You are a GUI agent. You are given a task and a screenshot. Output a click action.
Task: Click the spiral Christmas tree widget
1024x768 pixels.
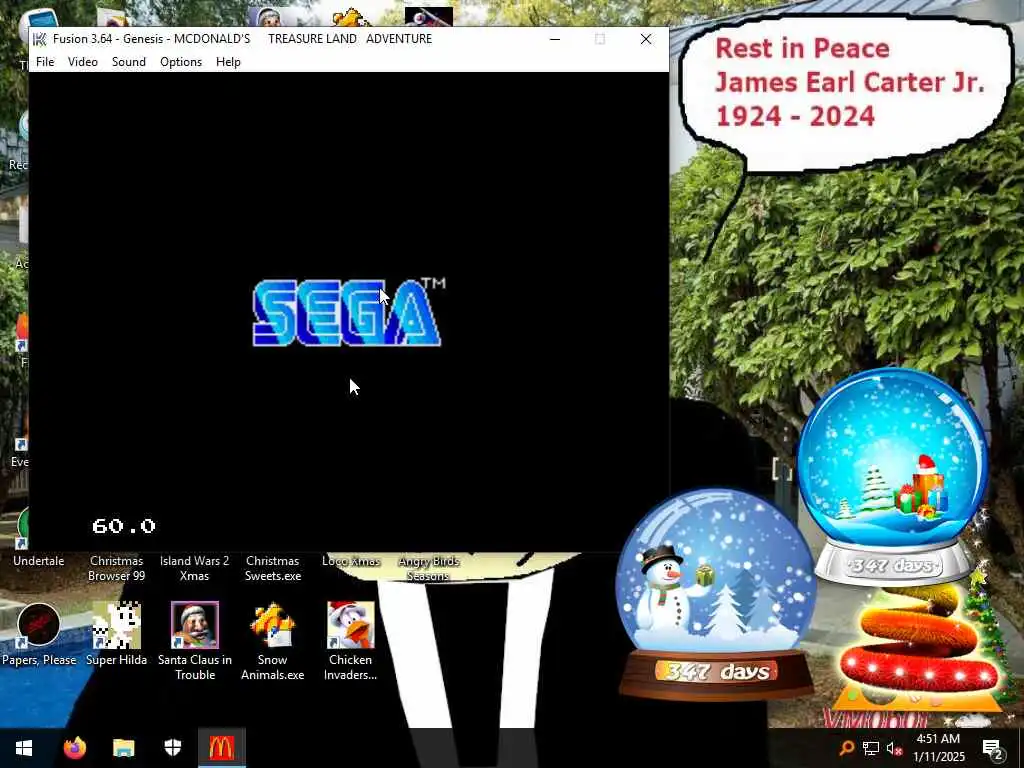(920, 647)
